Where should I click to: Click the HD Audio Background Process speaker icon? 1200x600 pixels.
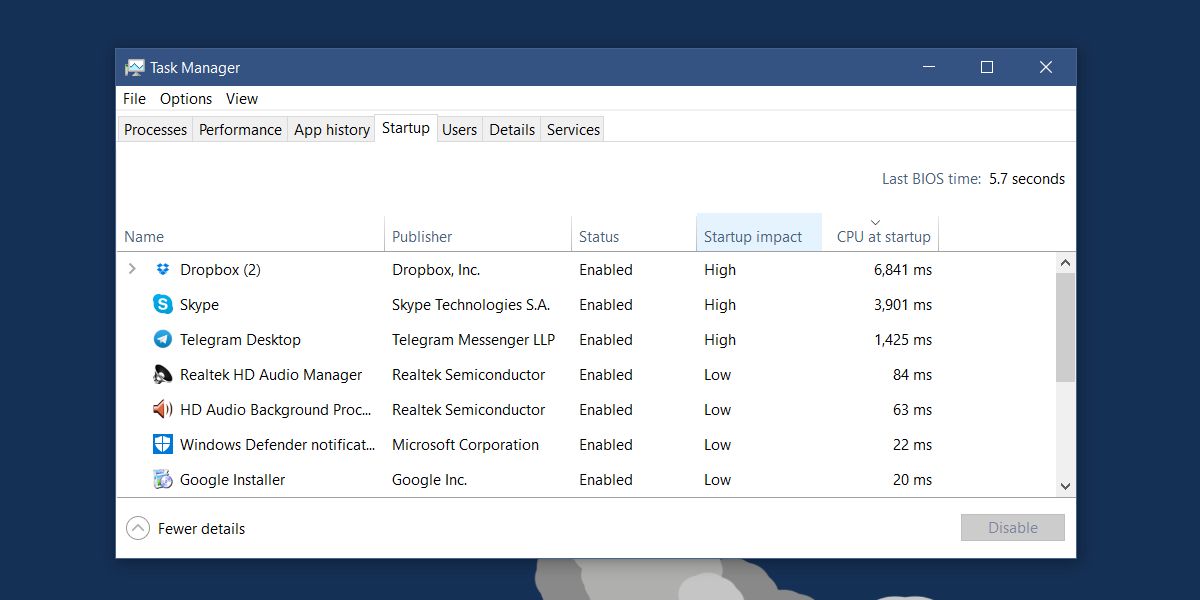click(162, 410)
